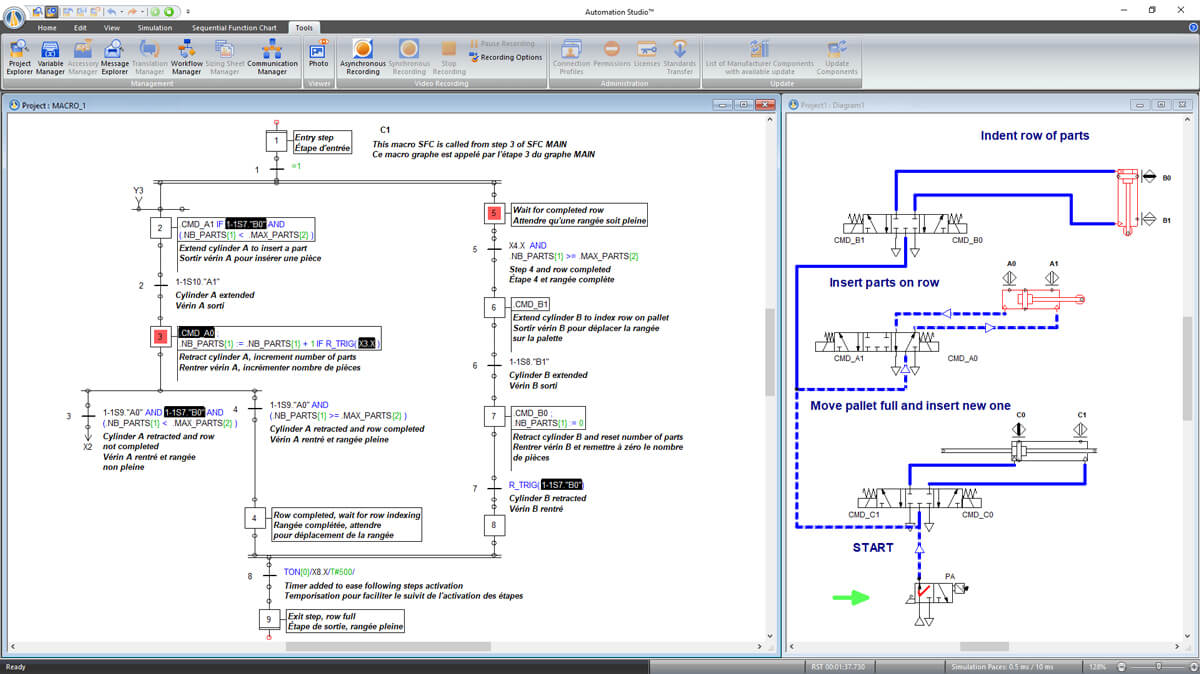Select step 1 Entry step box

[276, 141]
